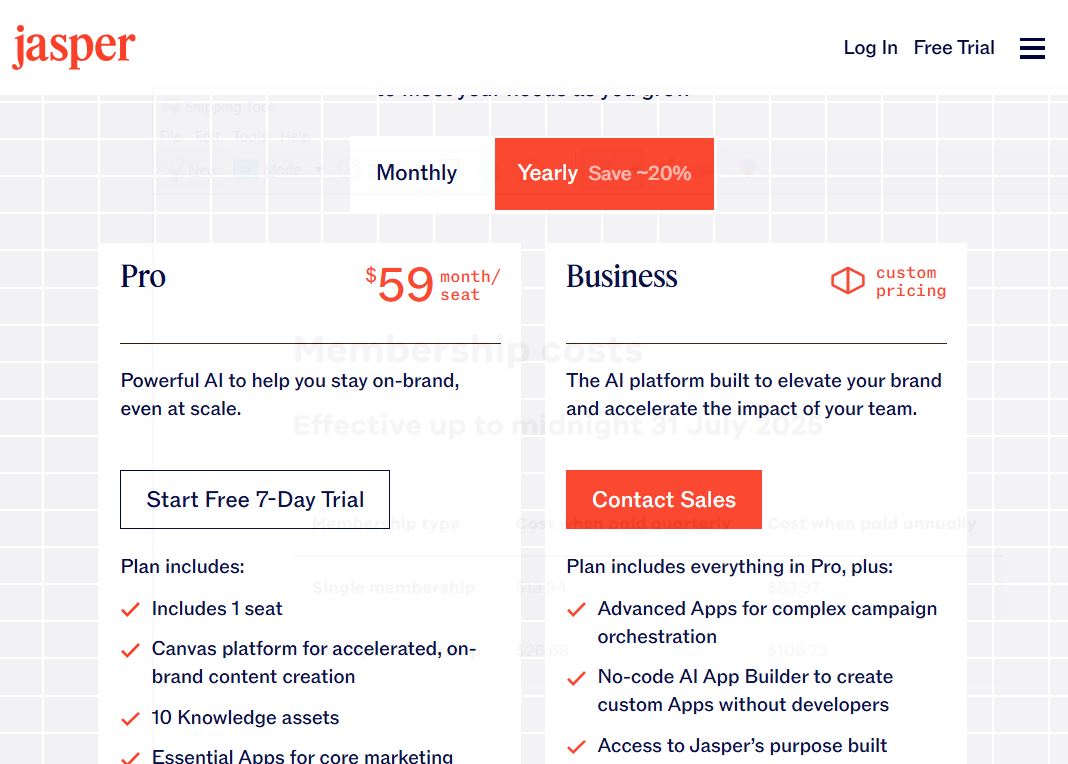Click the checkmark beside "Includes 1 seat"
Image resolution: width=1068 pixels, height=764 pixels.
coord(130,609)
